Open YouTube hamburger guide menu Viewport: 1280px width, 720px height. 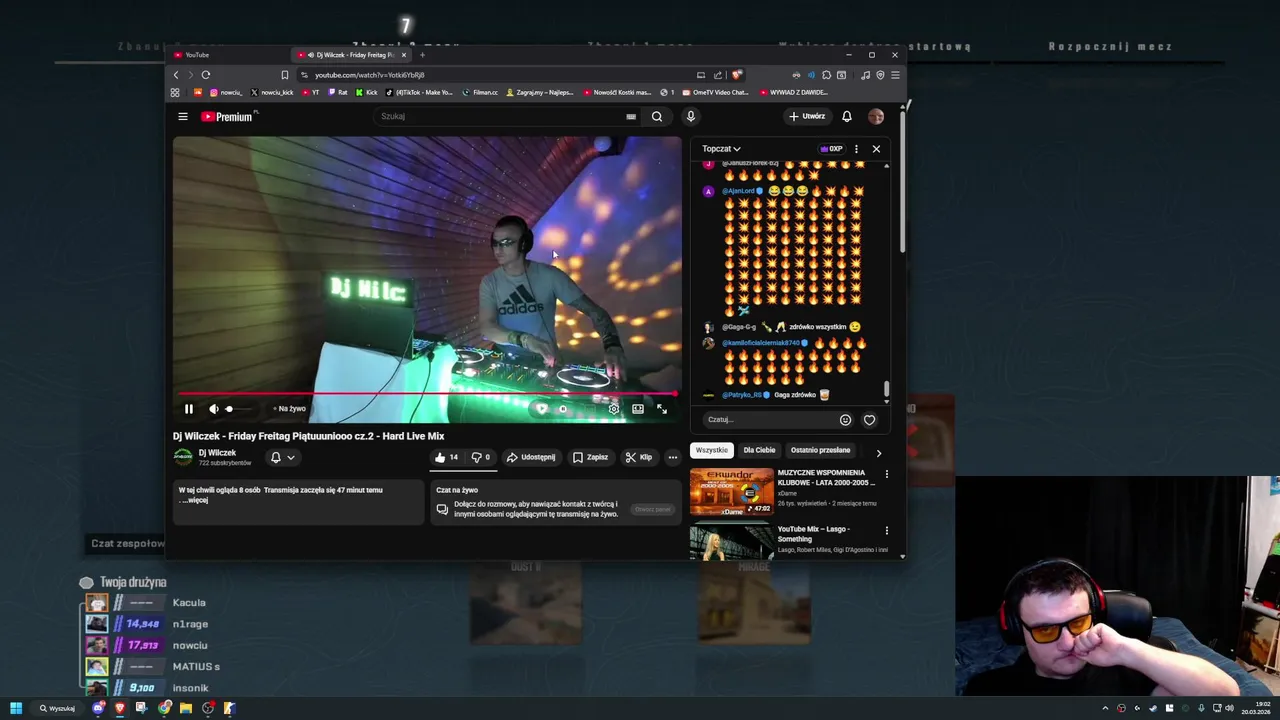[183, 116]
